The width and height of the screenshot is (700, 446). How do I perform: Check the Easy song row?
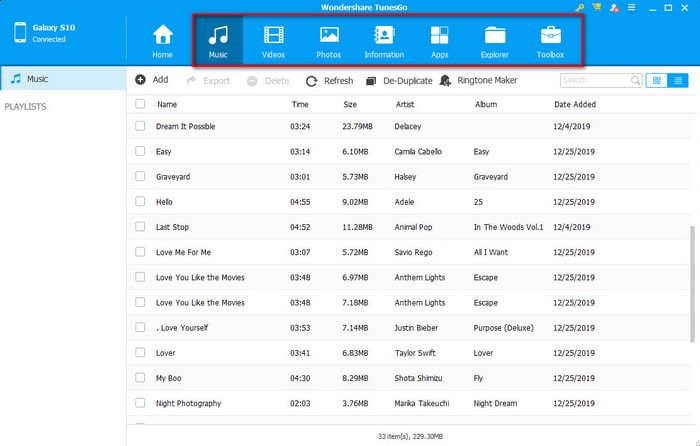pos(140,151)
